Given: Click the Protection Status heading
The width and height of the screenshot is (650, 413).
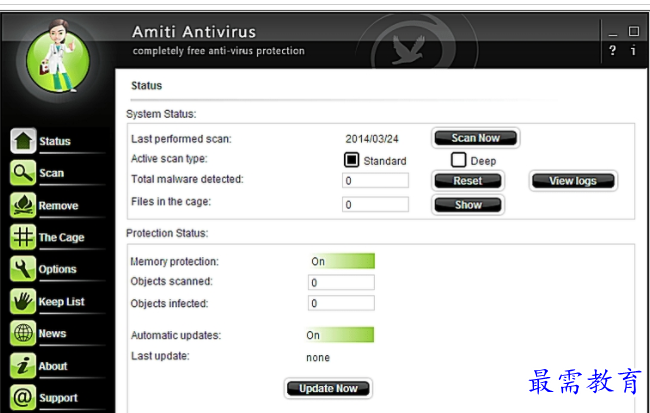Looking at the screenshot, I should (167, 233).
